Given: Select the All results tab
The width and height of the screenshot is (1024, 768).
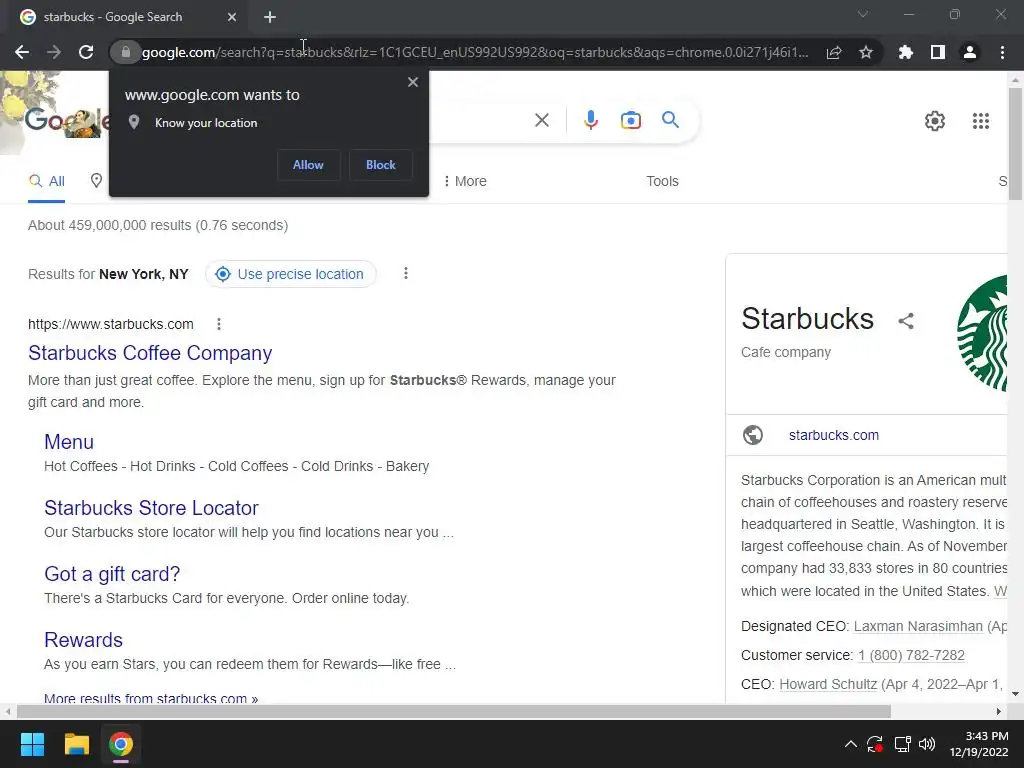Looking at the screenshot, I should coord(46,182).
